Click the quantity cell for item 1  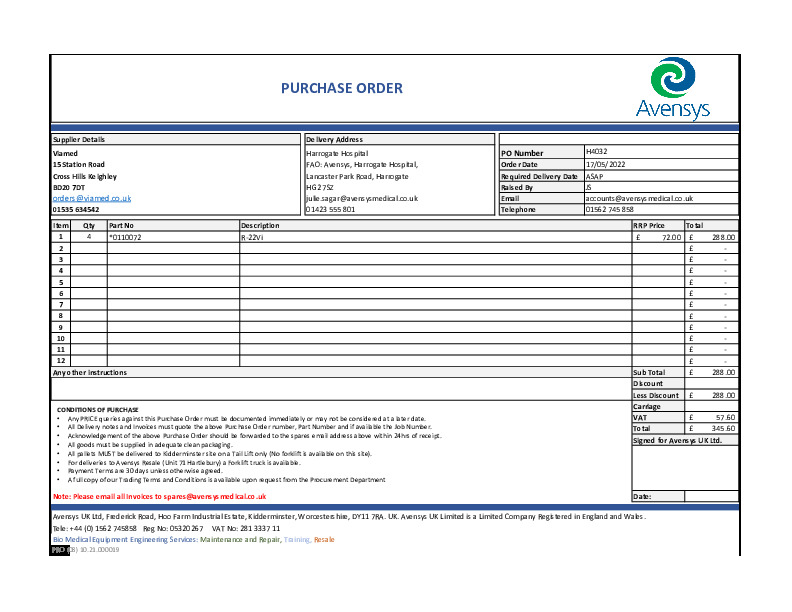pyautogui.click(x=89, y=237)
